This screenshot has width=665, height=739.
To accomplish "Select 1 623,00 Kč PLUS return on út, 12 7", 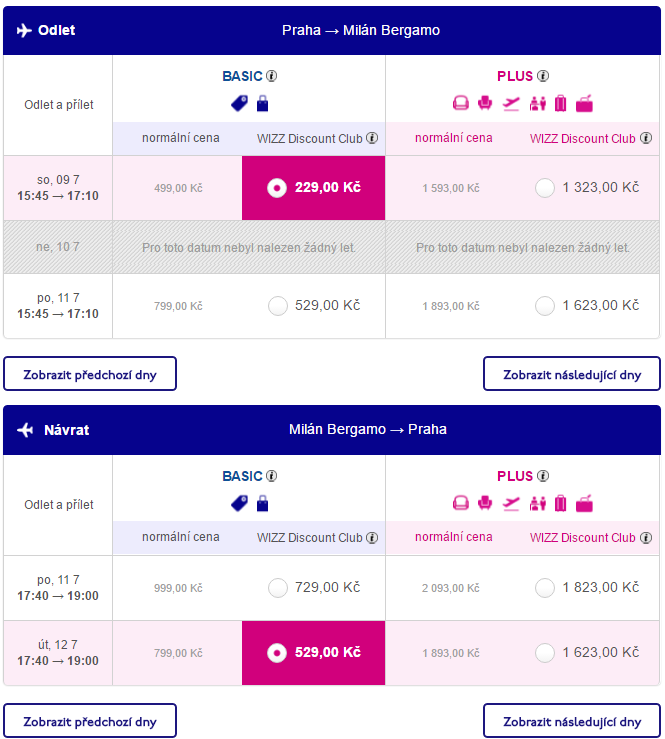I will coord(545,653).
